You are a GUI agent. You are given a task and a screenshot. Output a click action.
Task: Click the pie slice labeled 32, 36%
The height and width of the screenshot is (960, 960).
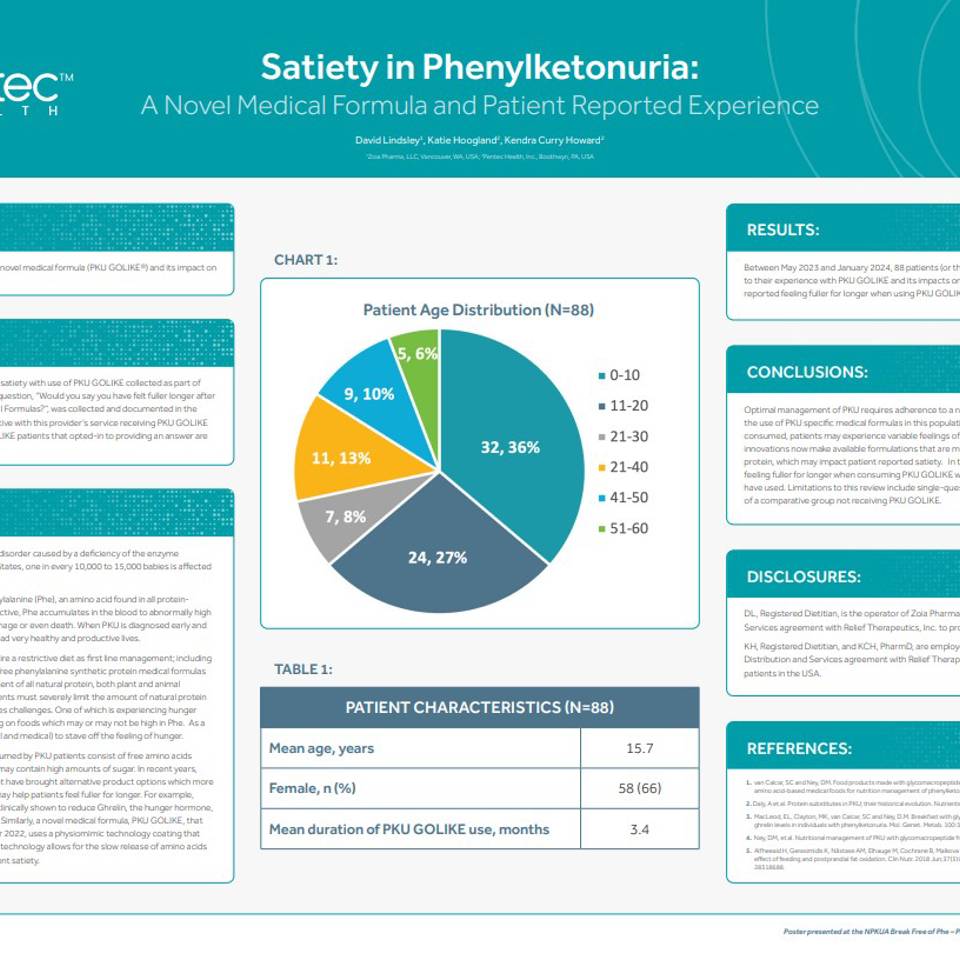click(x=510, y=447)
